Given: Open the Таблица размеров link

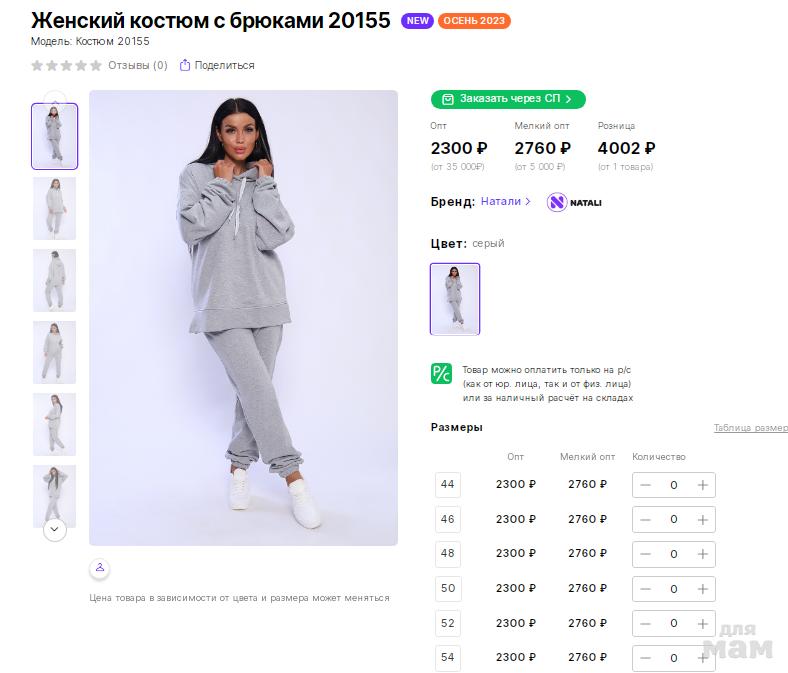Looking at the screenshot, I should (x=750, y=428).
